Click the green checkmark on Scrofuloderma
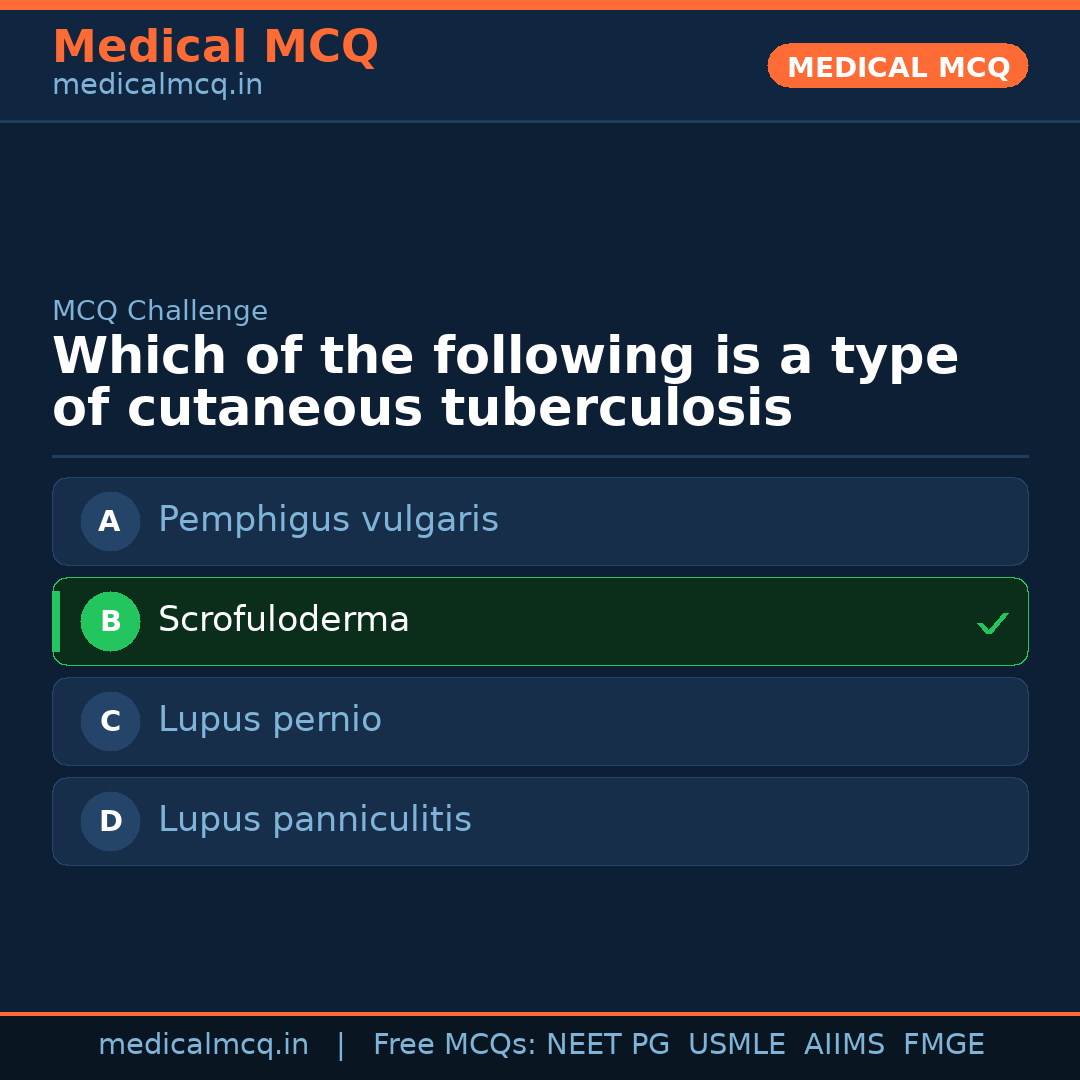Image resolution: width=1080 pixels, height=1080 pixels. click(x=992, y=623)
